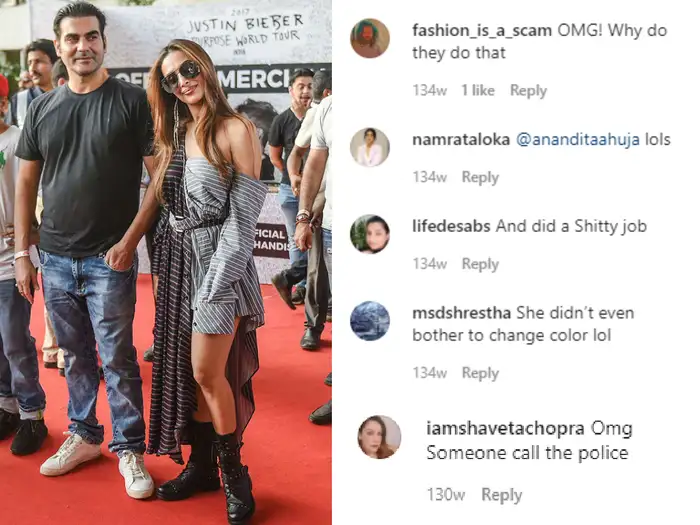Reply to namrataloka's comment
Image resolution: width=700 pixels, height=525 pixels.
[x=480, y=177]
